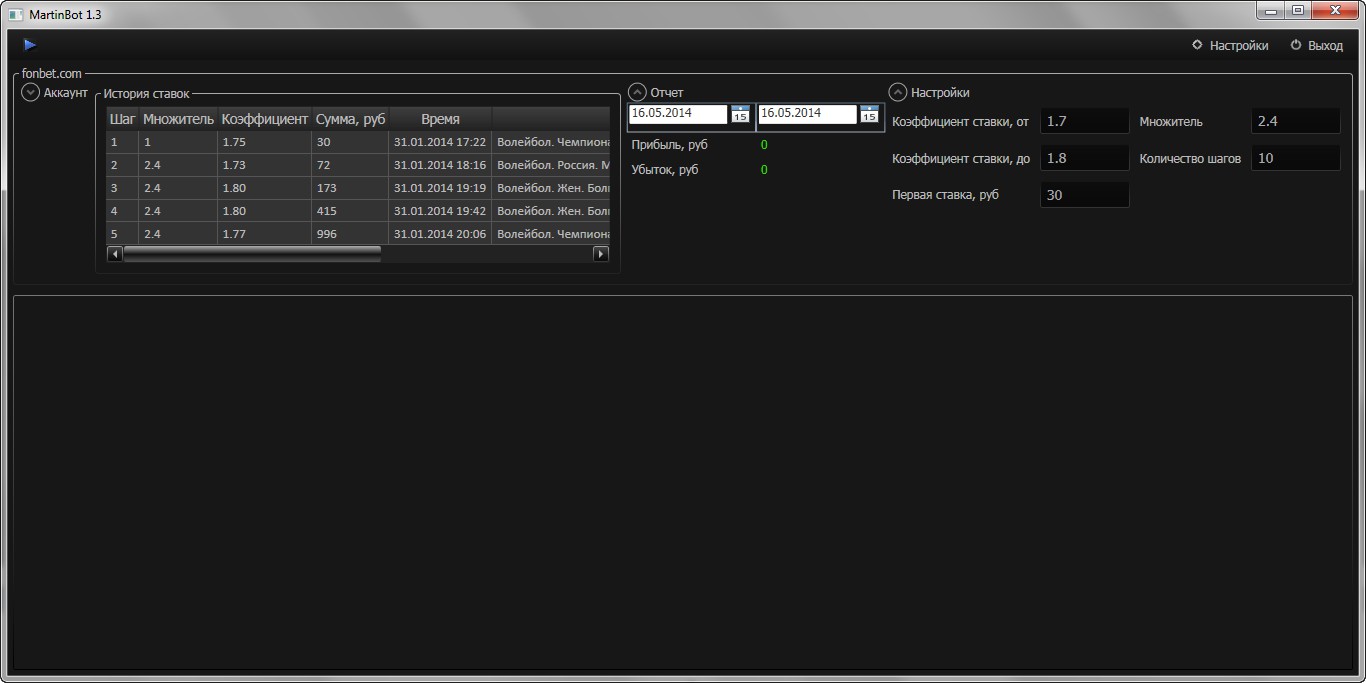Select the Время column header
The height and width of the screenshot is (683, 1366).
pyautogui.click(x=440, y=119)
